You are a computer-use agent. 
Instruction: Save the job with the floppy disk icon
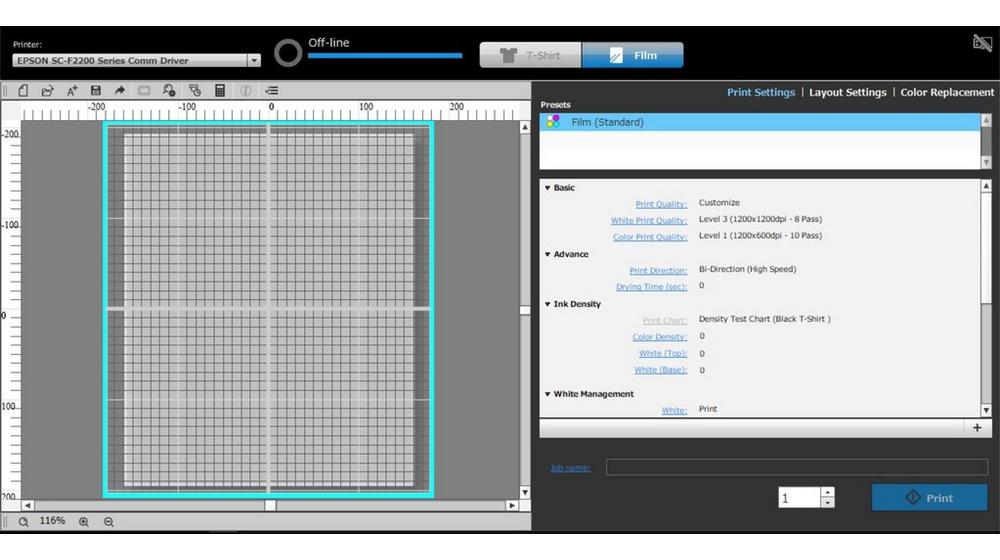click(x=96, y=91)
